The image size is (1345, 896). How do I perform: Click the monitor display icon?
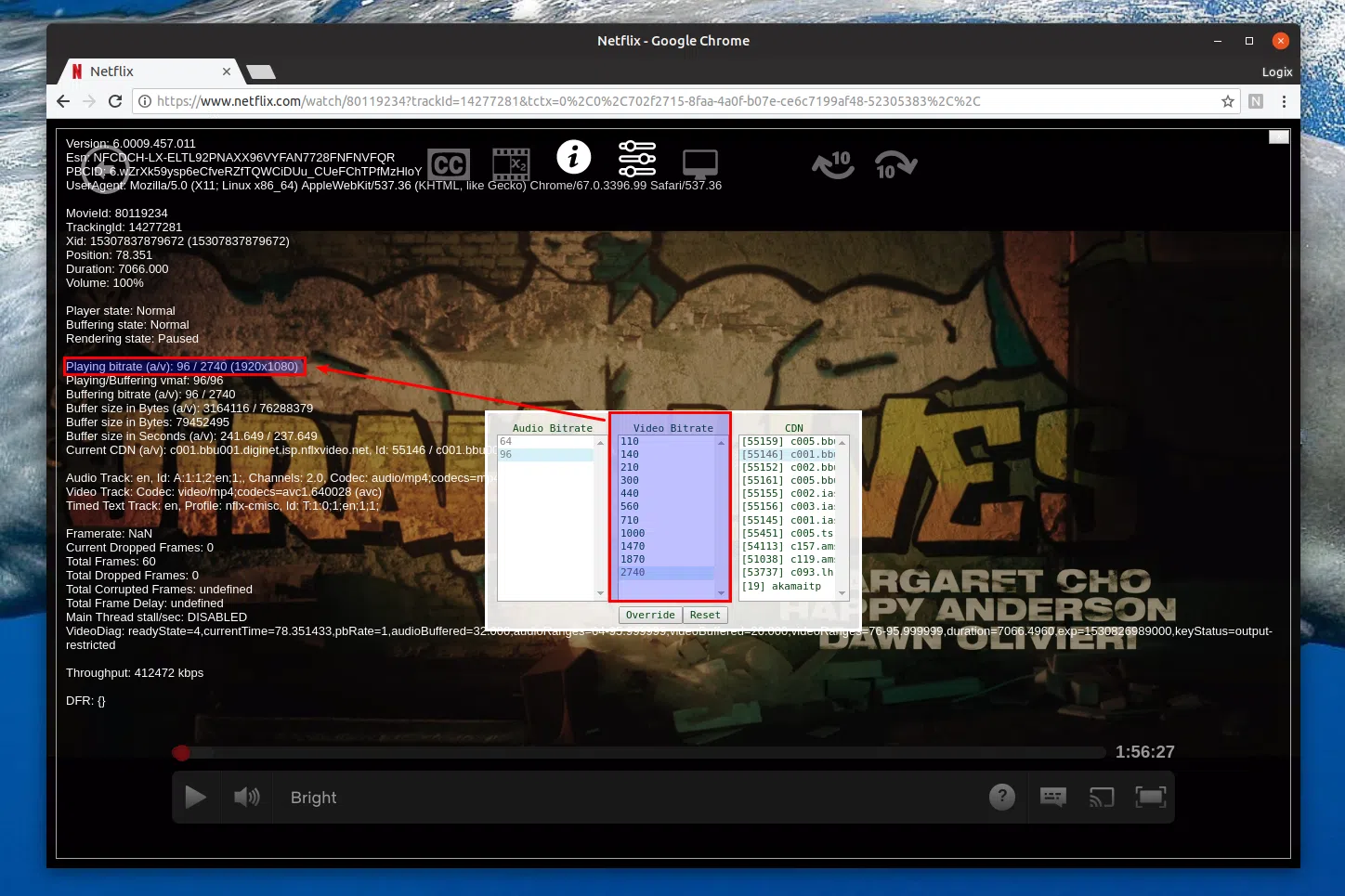pos(699,162)
